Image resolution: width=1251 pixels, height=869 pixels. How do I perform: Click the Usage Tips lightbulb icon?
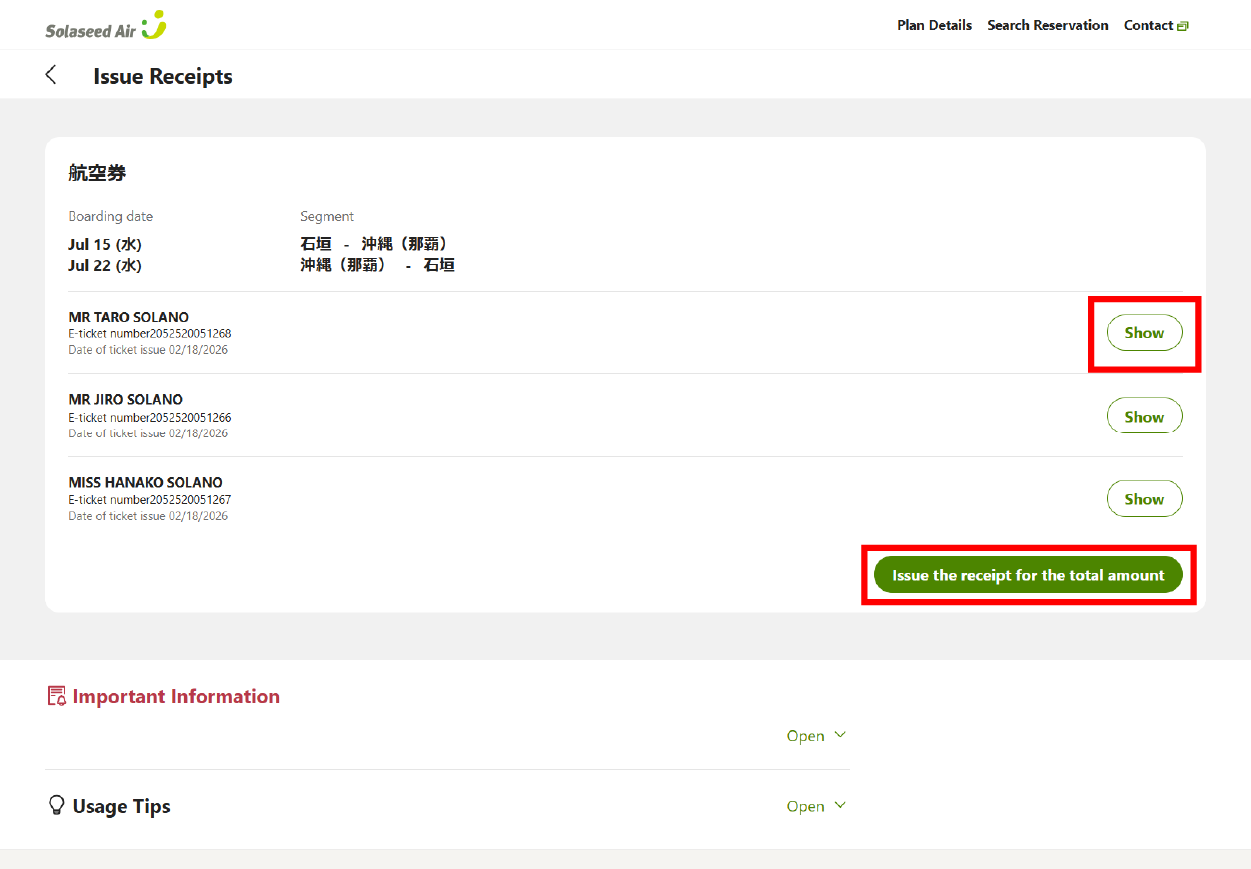click(x=57, y=806)
